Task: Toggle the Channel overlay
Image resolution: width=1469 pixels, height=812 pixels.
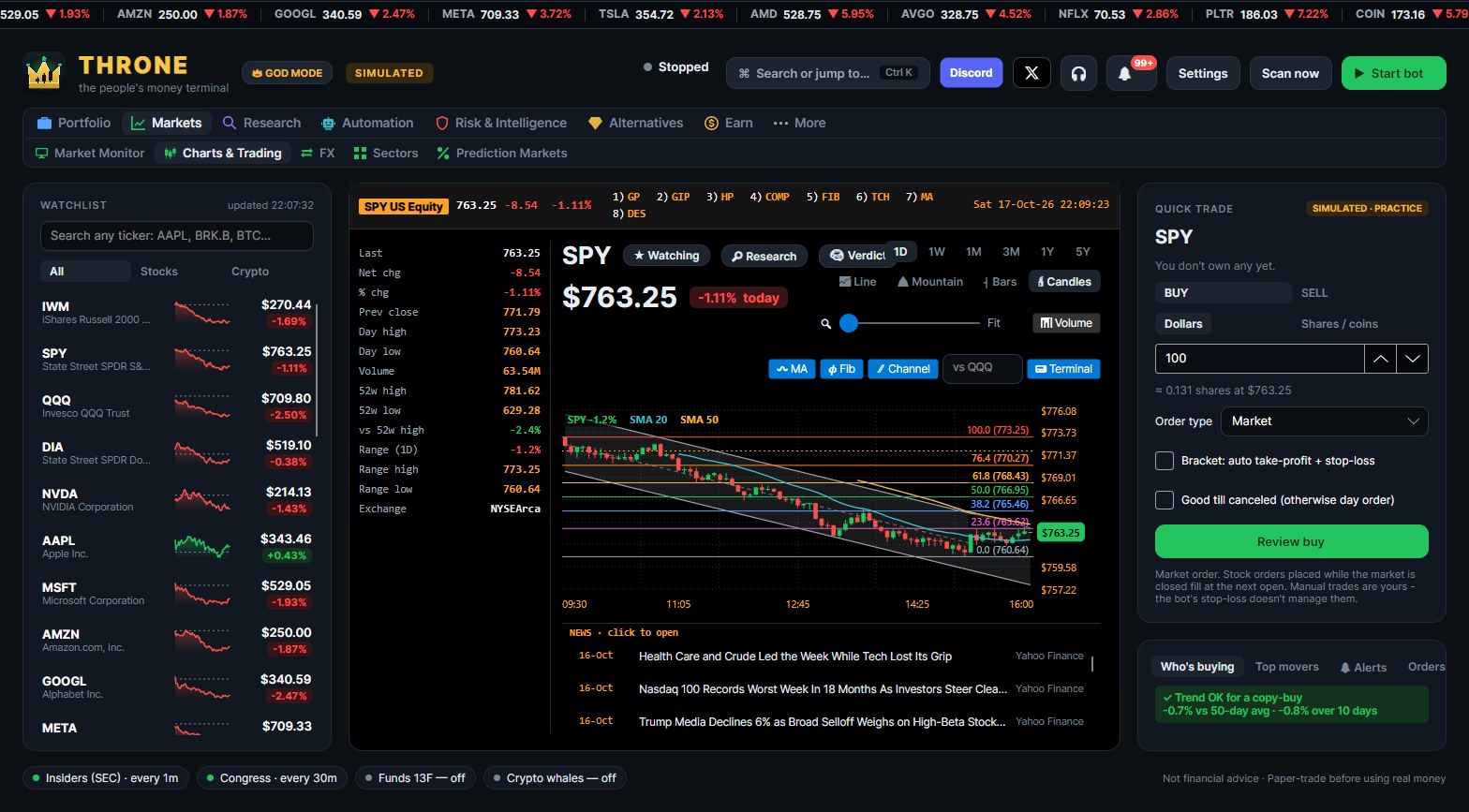Action: pos(903,369)
